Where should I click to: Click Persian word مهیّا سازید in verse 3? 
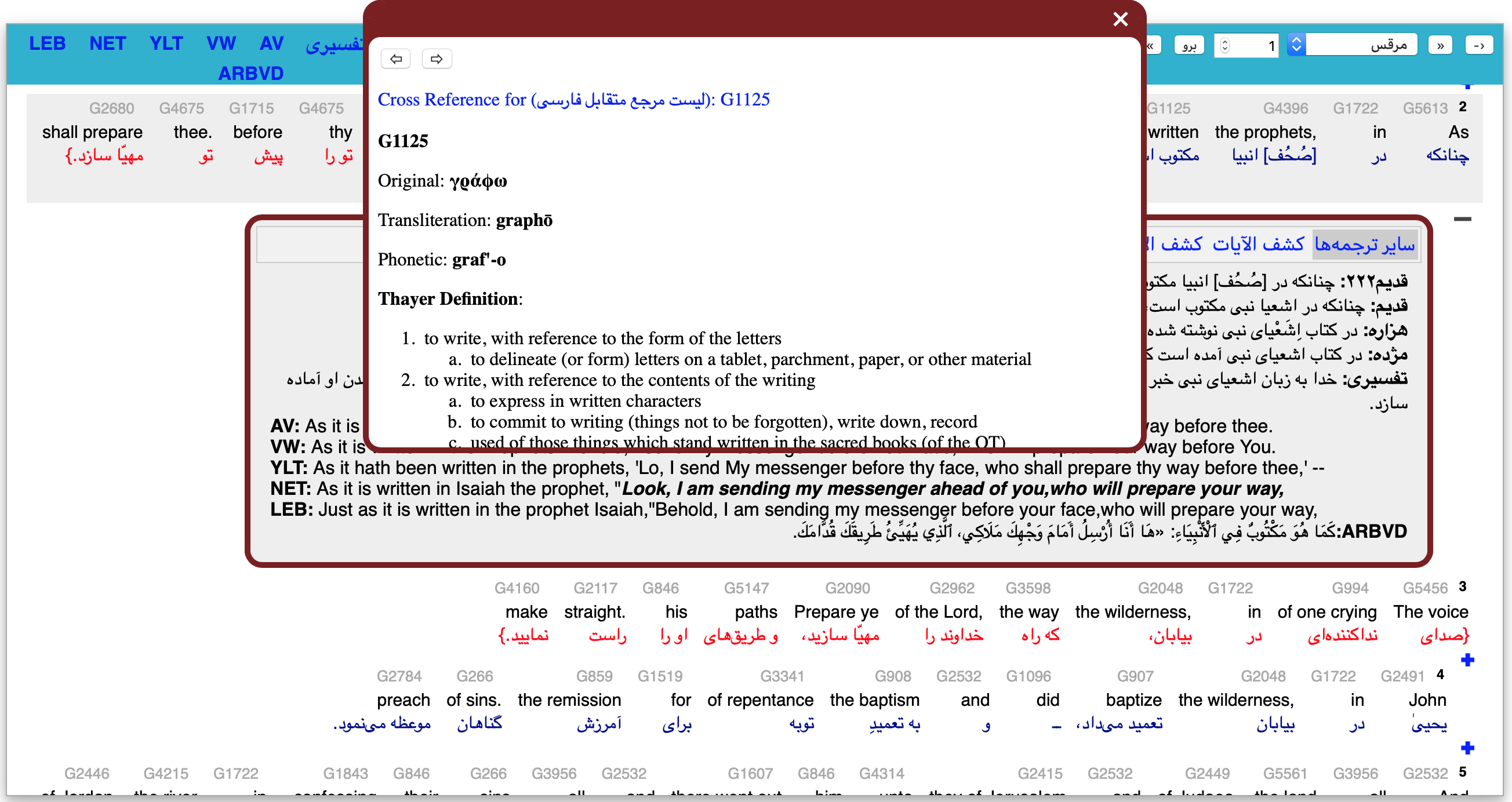[x=840, y=636]
